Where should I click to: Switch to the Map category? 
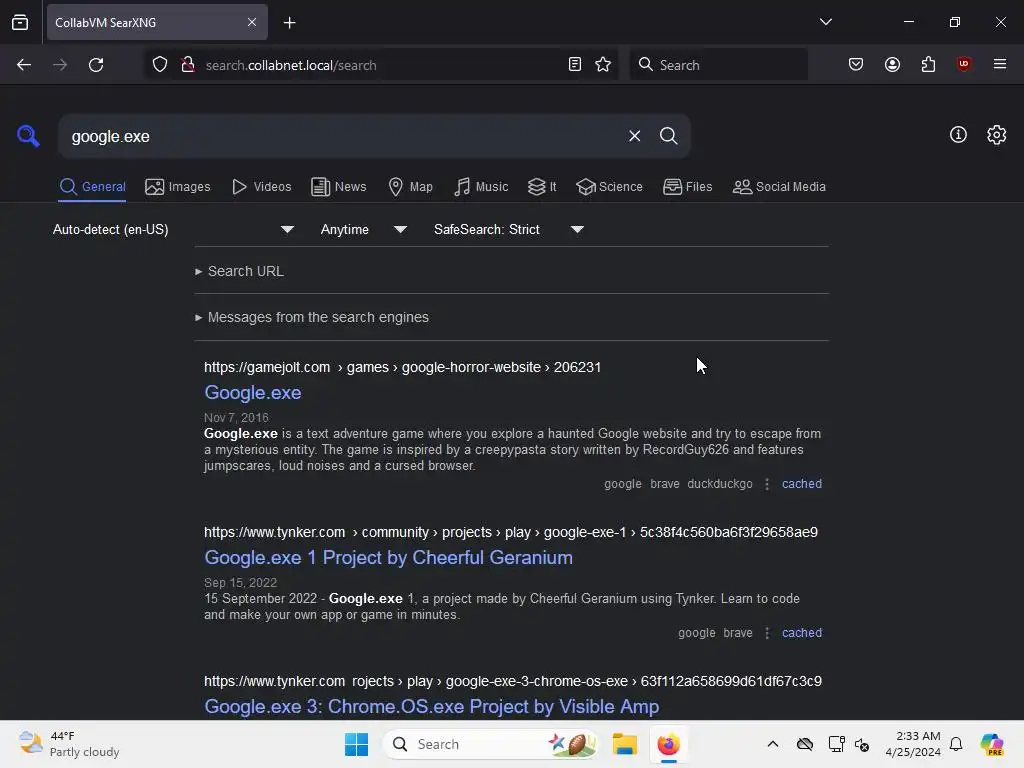pos(410,187)
